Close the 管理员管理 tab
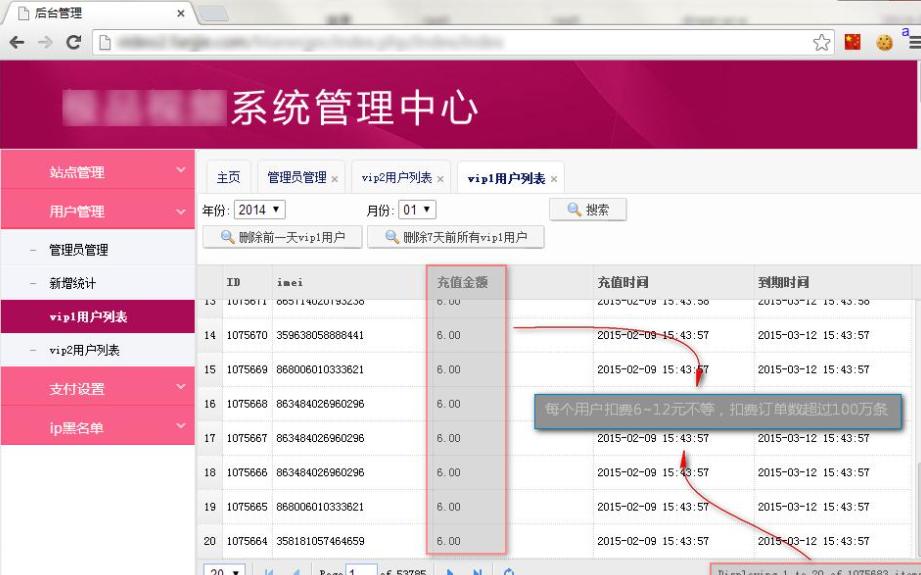 pyautogui.click(x=335, y=179)
